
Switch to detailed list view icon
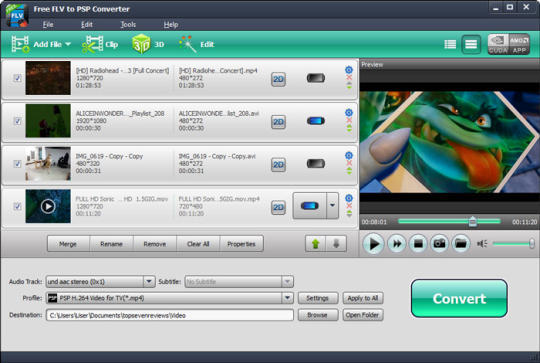[x=471, y=44]
